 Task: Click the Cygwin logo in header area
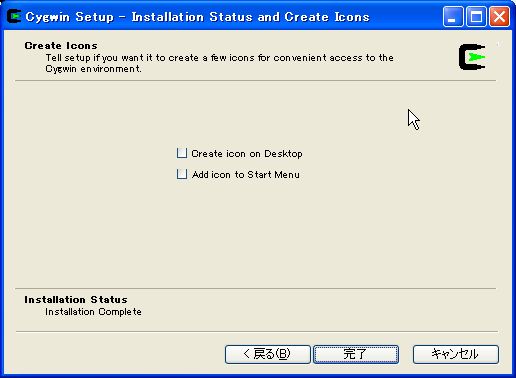point(472,57)
